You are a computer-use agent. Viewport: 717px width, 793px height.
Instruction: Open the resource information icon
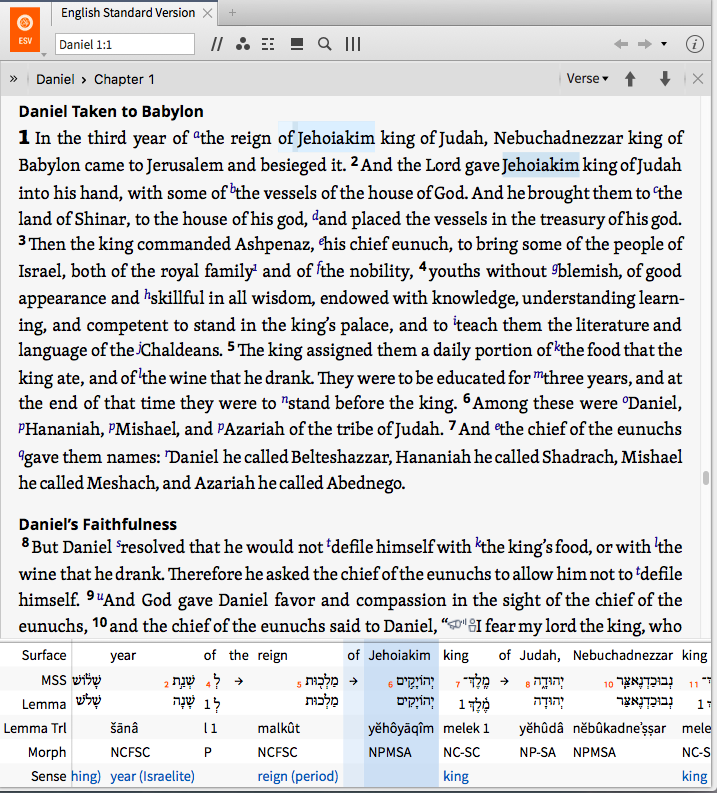coord(695,45)
